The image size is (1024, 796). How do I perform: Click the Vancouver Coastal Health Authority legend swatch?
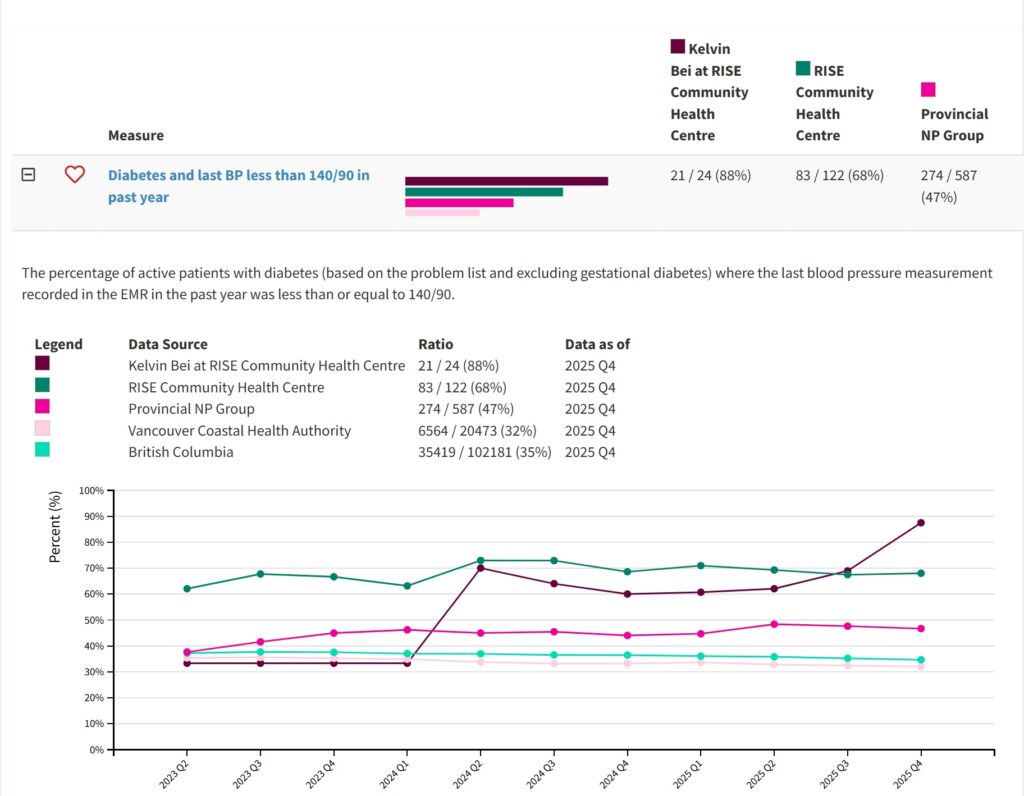tap(42, 429)
